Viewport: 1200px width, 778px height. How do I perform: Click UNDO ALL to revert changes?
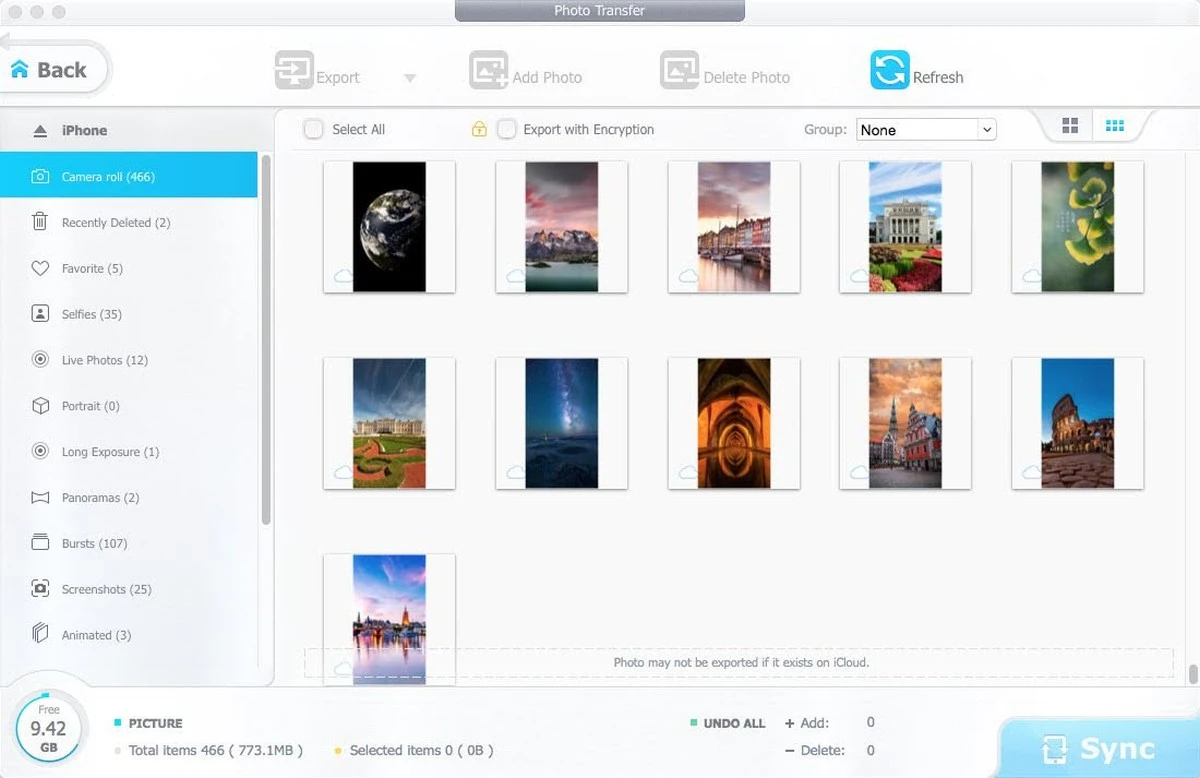733,723
